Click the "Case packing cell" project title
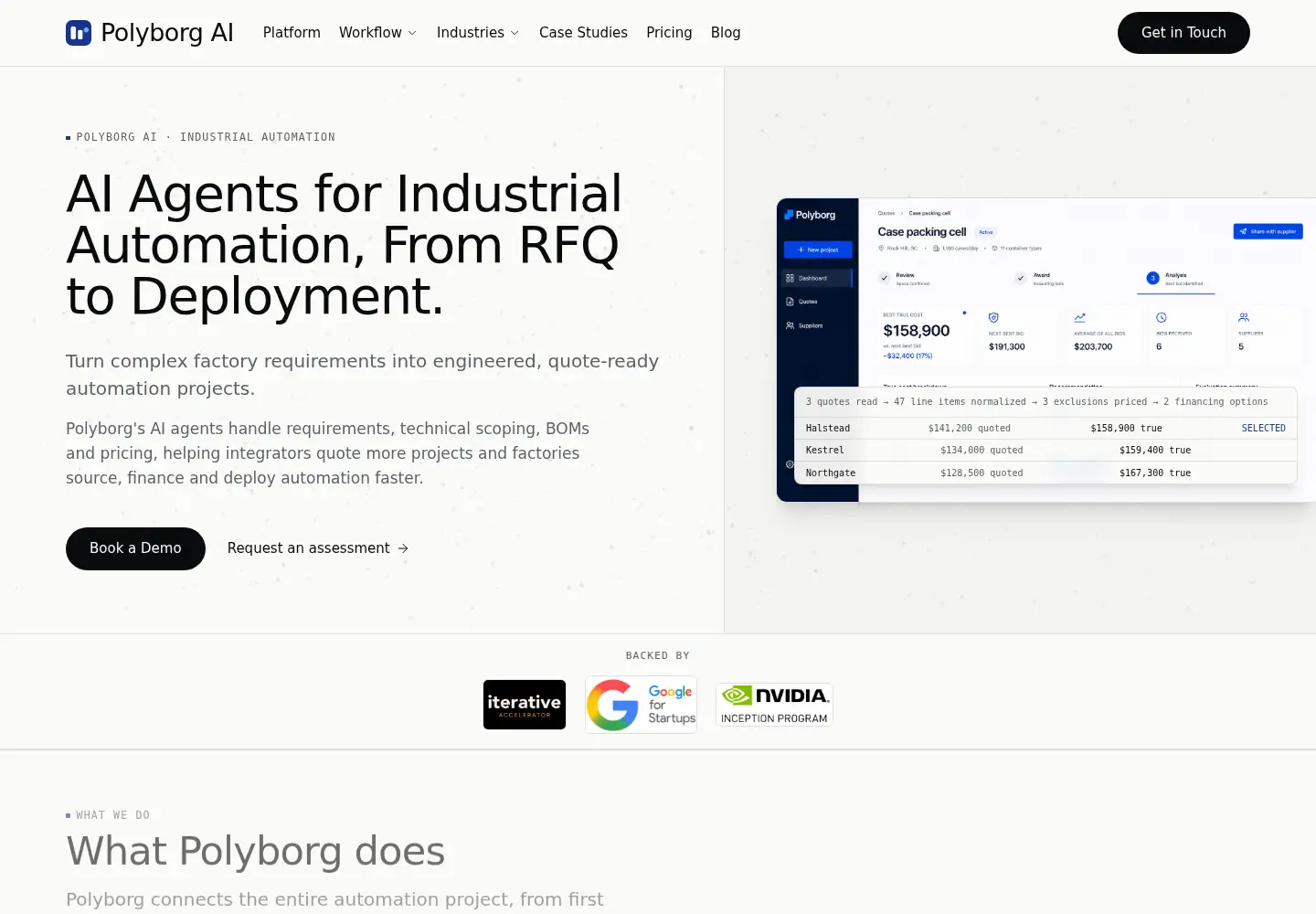The width and height of the screenshot is (1316, 914). point(922,232)
